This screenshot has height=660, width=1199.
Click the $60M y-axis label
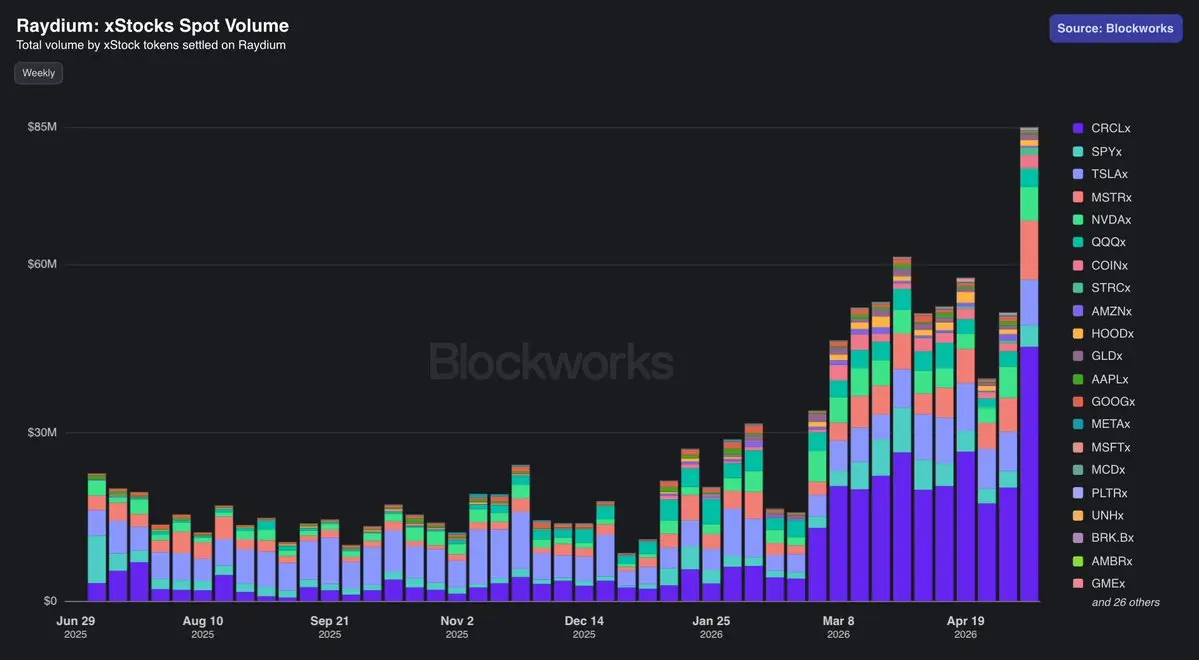(x=42, y=265)
